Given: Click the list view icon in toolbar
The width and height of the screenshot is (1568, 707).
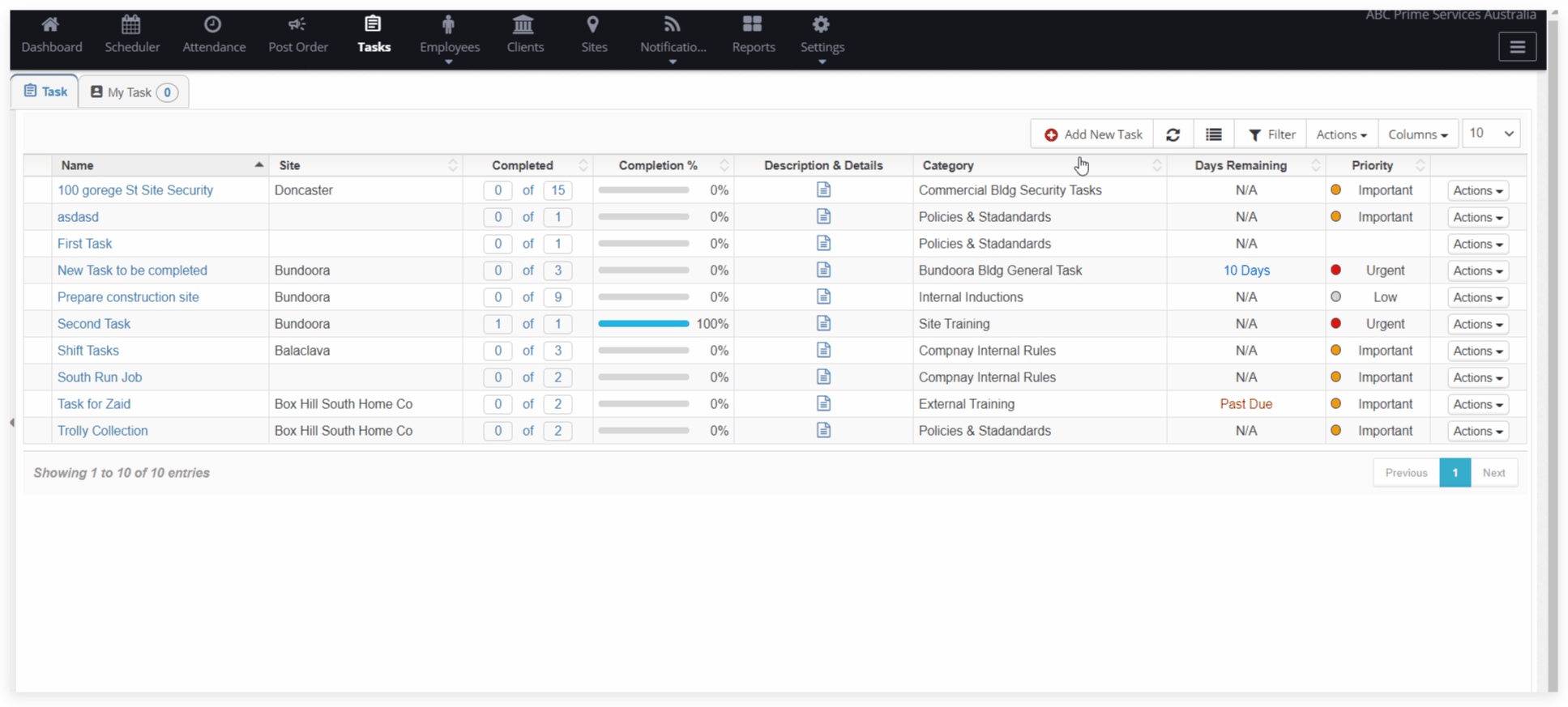Looking at the screenshot, I should click(x=1213, y=134).
